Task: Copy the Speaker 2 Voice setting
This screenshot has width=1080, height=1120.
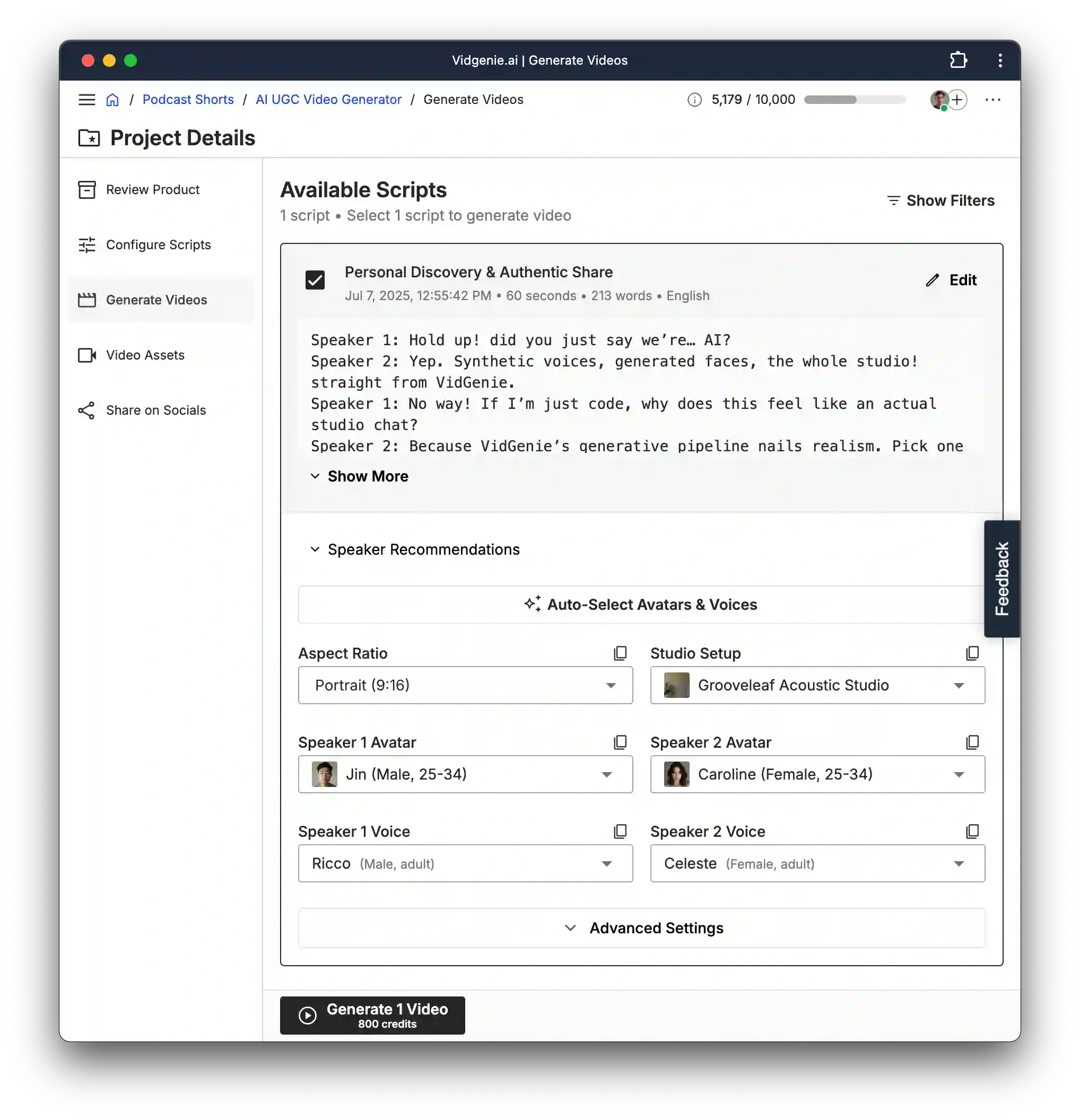Action: pos(972,831)
